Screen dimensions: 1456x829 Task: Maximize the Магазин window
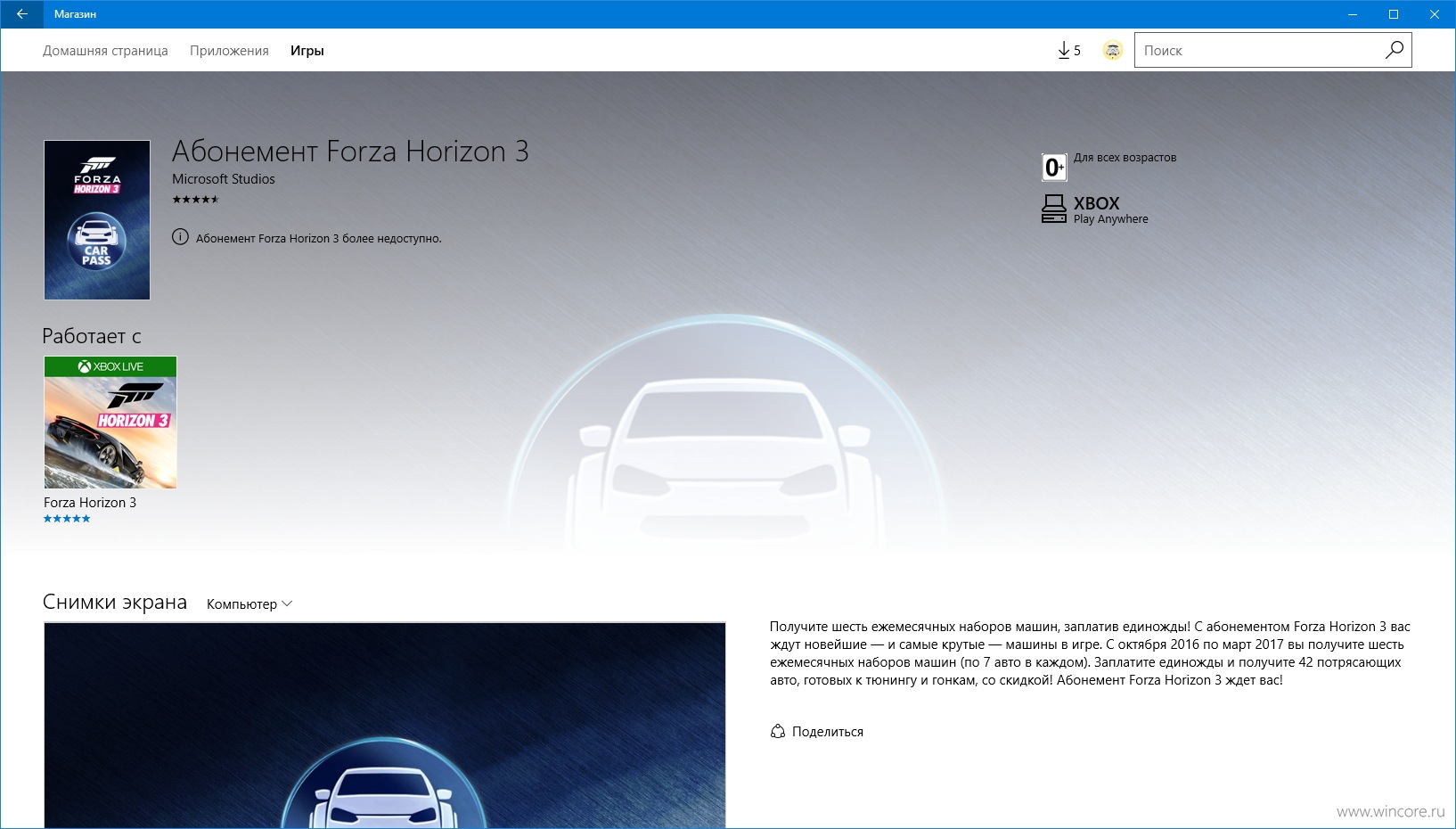click(1394, 14)
